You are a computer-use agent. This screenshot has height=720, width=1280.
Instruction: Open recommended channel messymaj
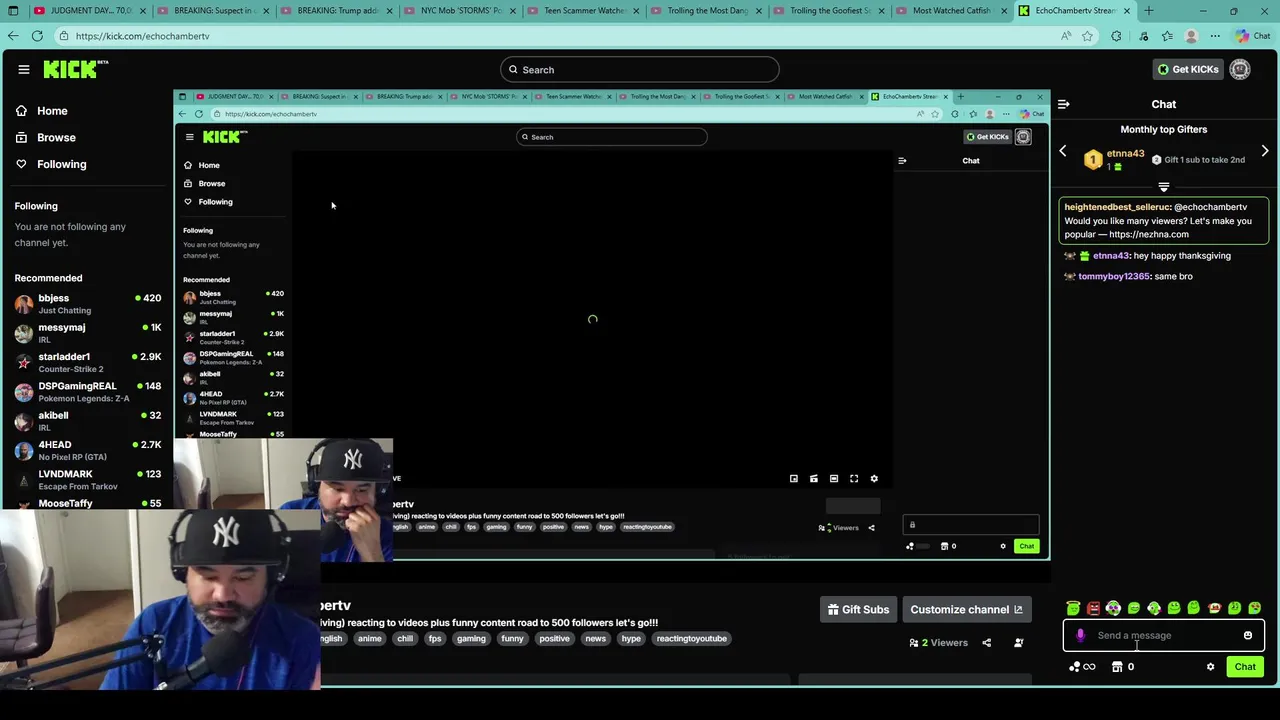[87, 333]
